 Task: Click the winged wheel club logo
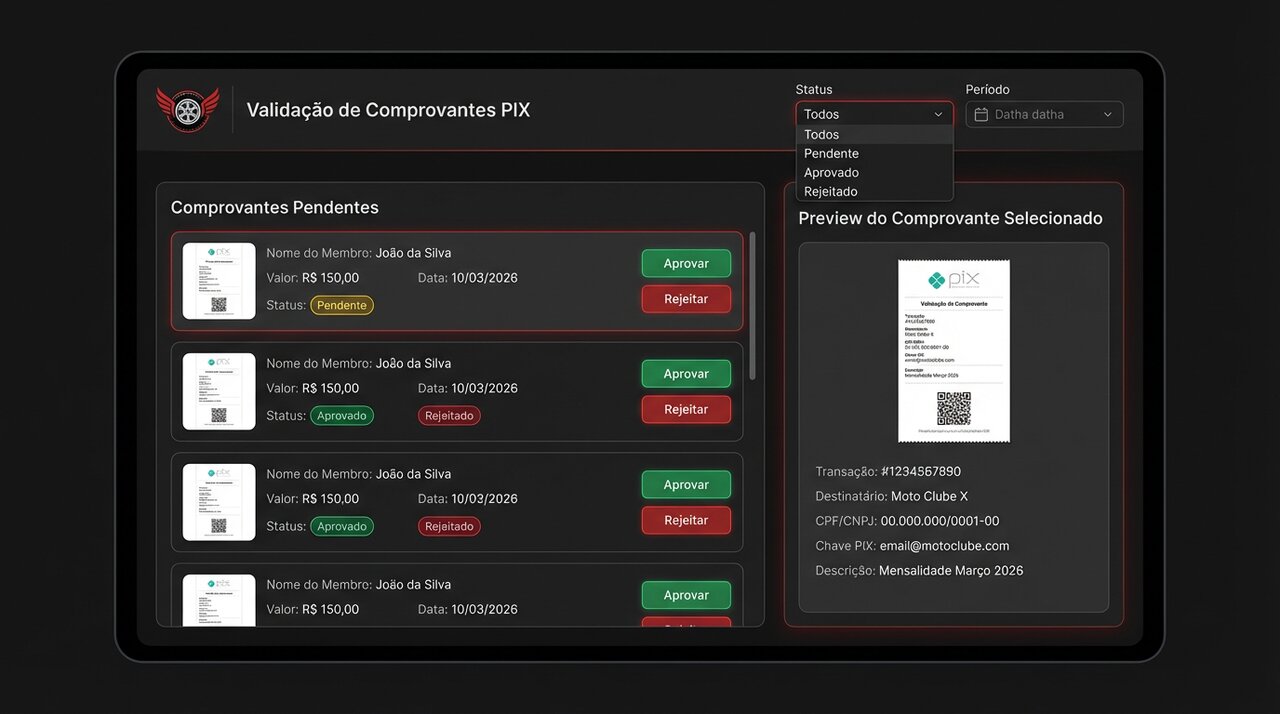coord(187,109)
